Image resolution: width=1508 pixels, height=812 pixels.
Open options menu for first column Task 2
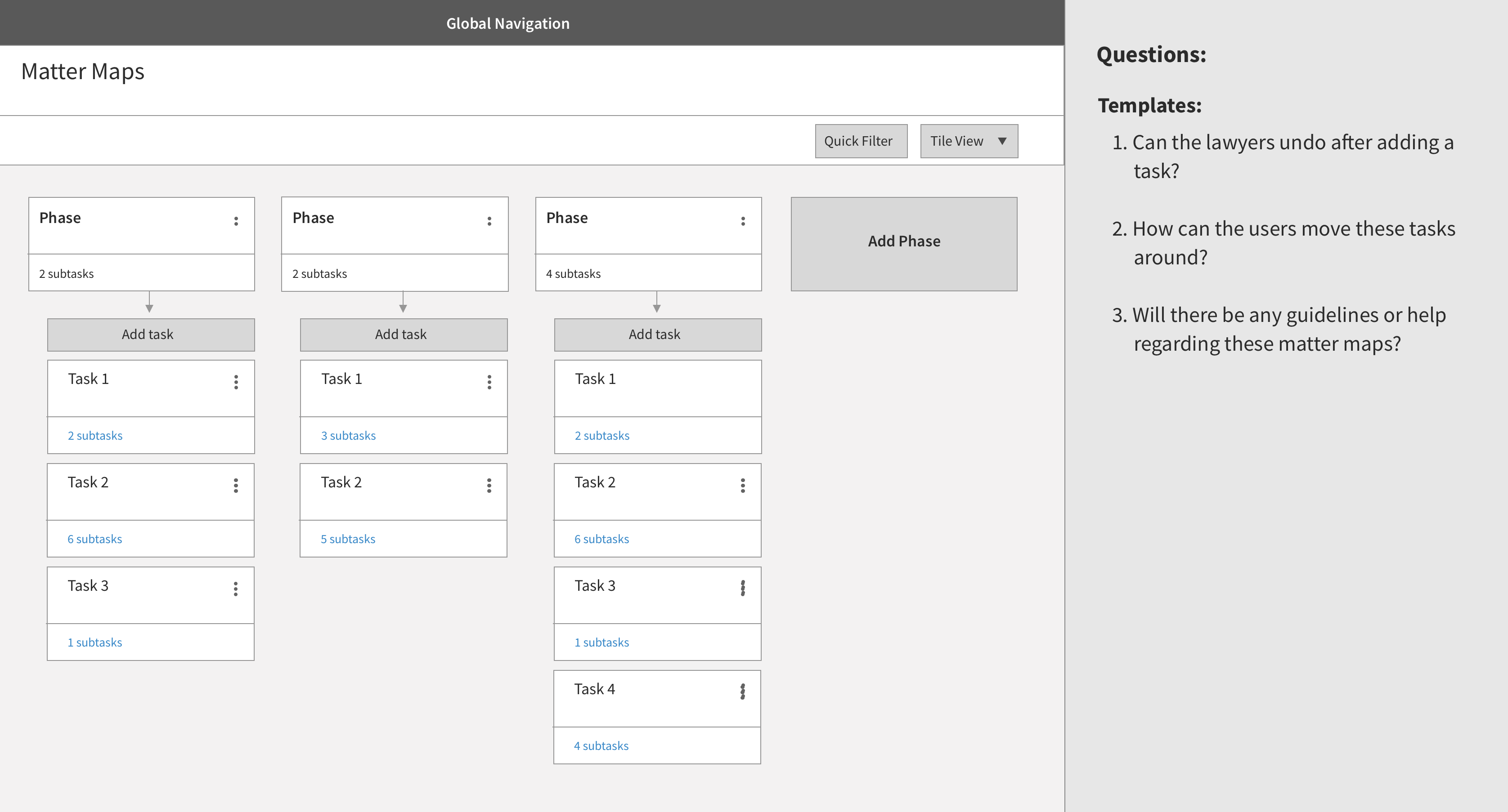[235, 486]
